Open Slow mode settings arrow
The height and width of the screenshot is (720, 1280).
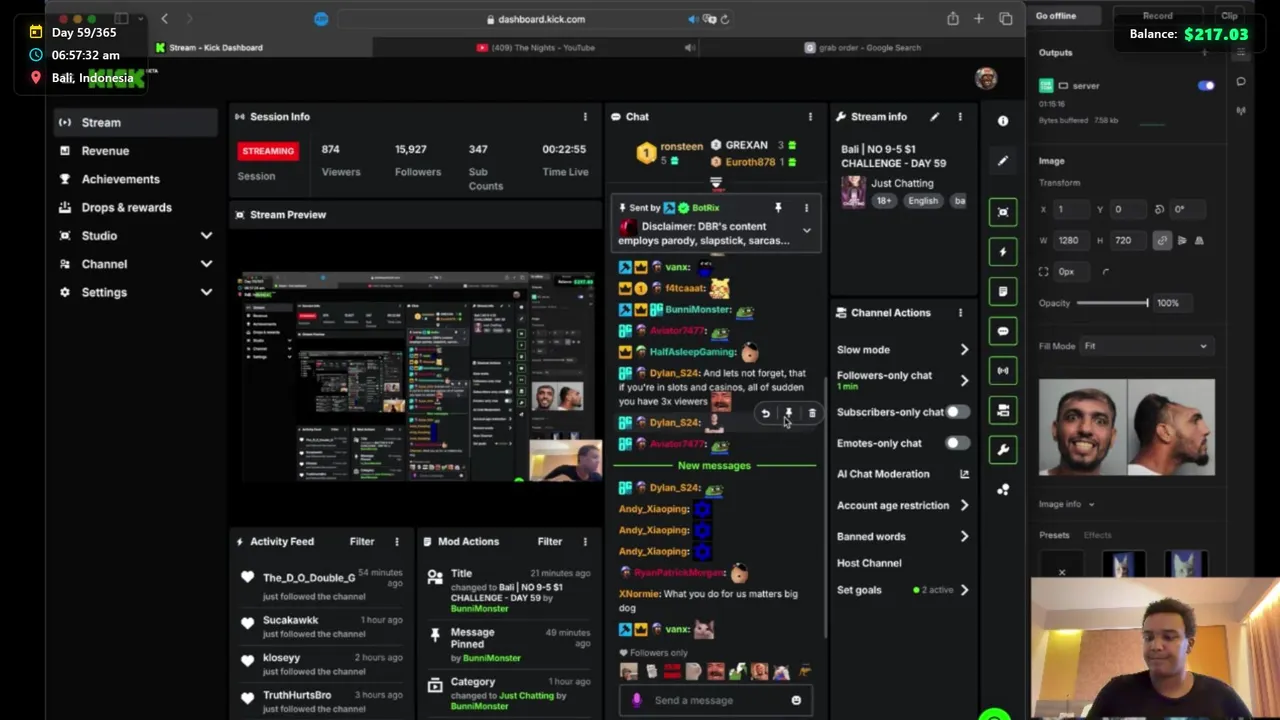(964, 350)
